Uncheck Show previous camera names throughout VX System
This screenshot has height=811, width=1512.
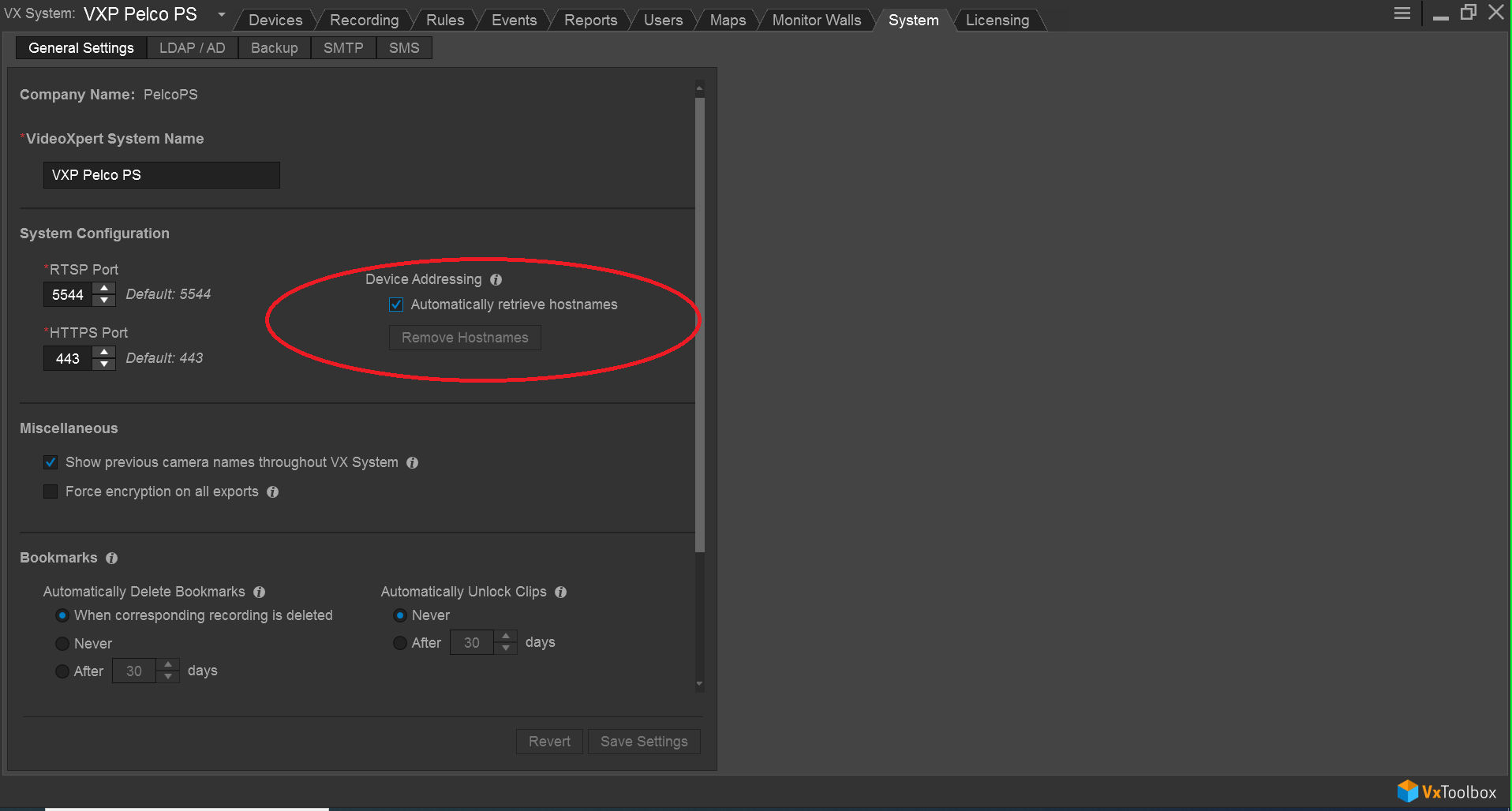pos(51,462)
